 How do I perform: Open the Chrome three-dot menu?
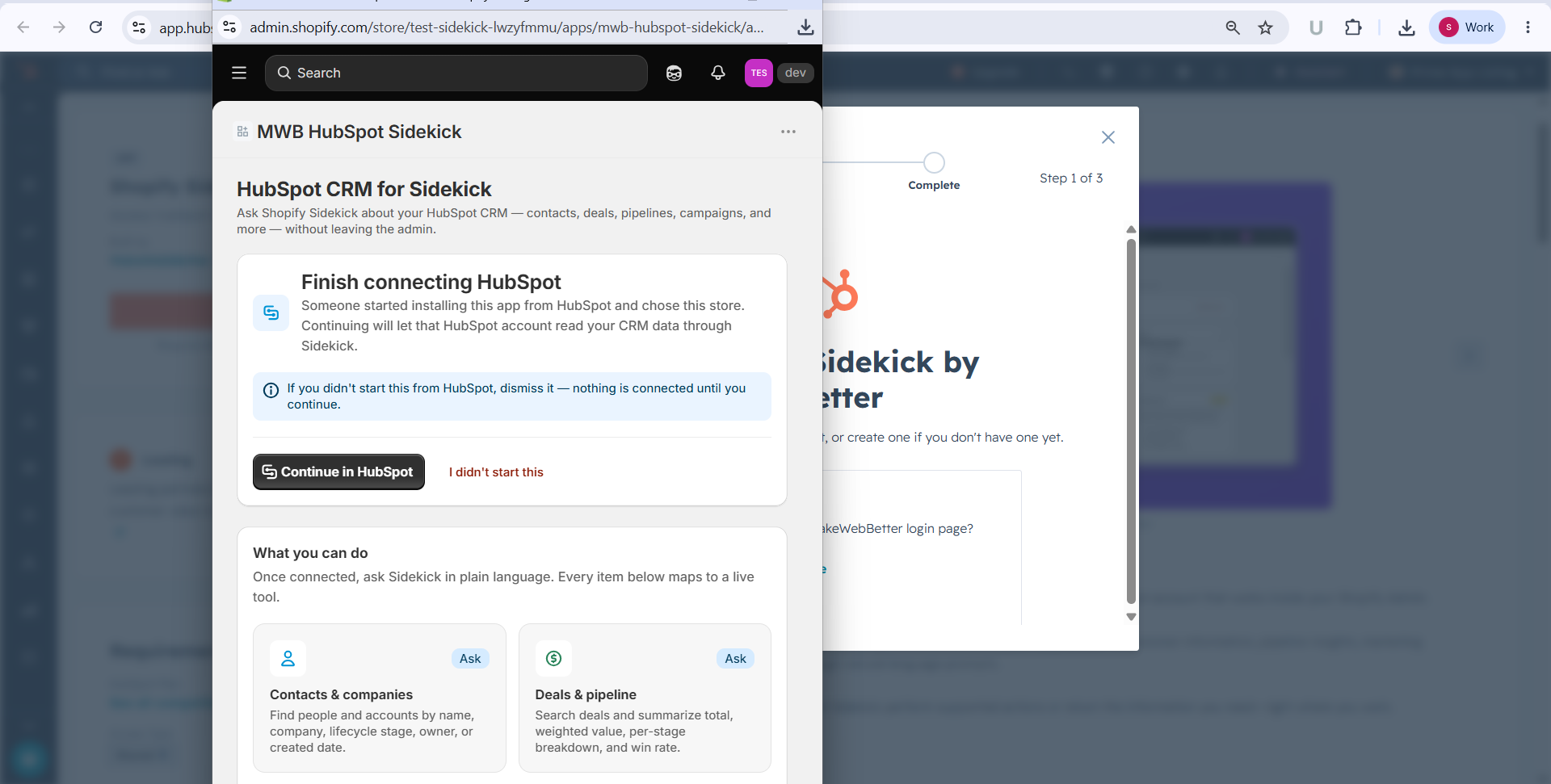(1528, 27)
